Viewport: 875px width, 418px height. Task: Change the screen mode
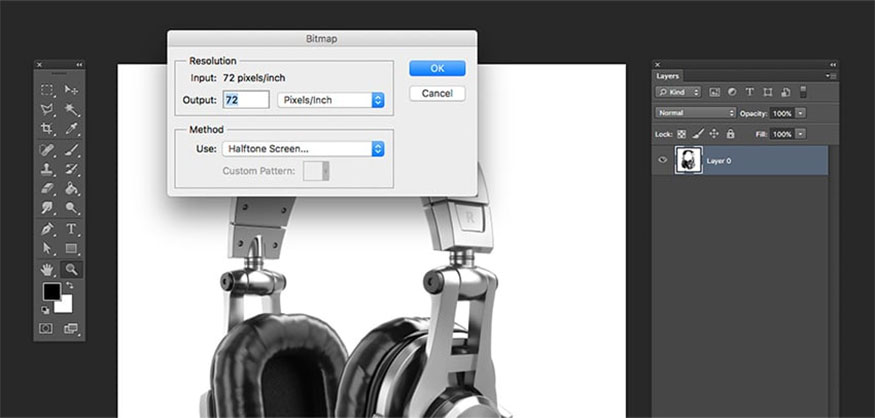click(x=71, y=329)
